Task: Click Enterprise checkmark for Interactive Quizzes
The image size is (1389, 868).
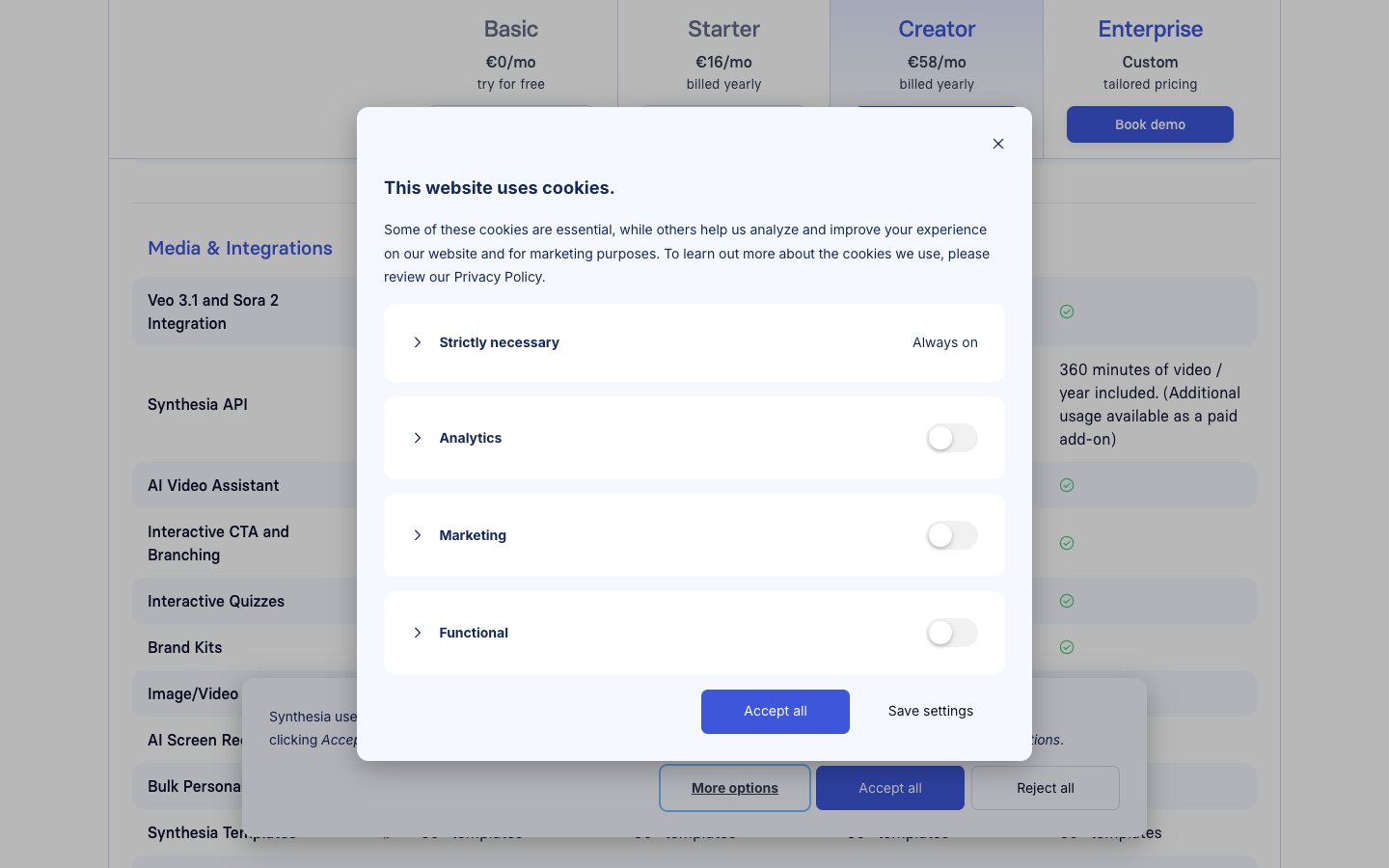Action: [x=1067, y=601]
